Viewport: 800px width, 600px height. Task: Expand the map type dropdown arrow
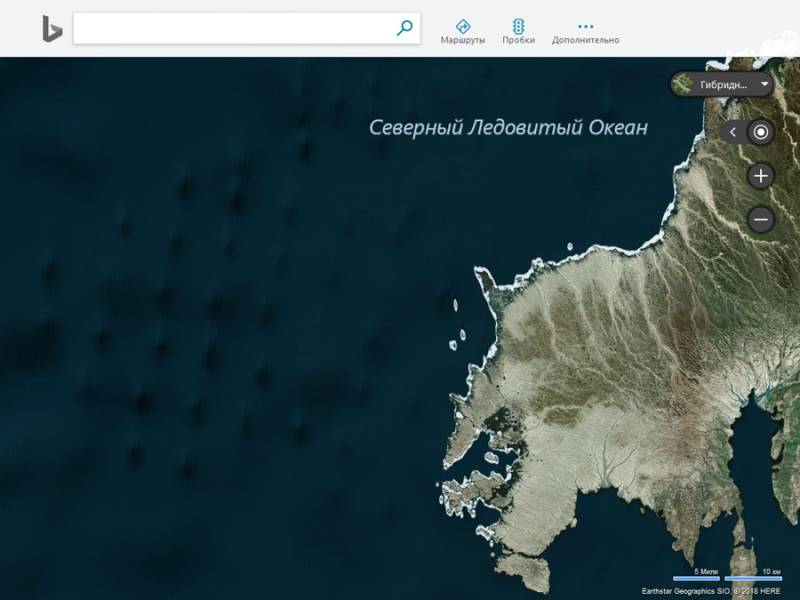click(x=764, y=84)
